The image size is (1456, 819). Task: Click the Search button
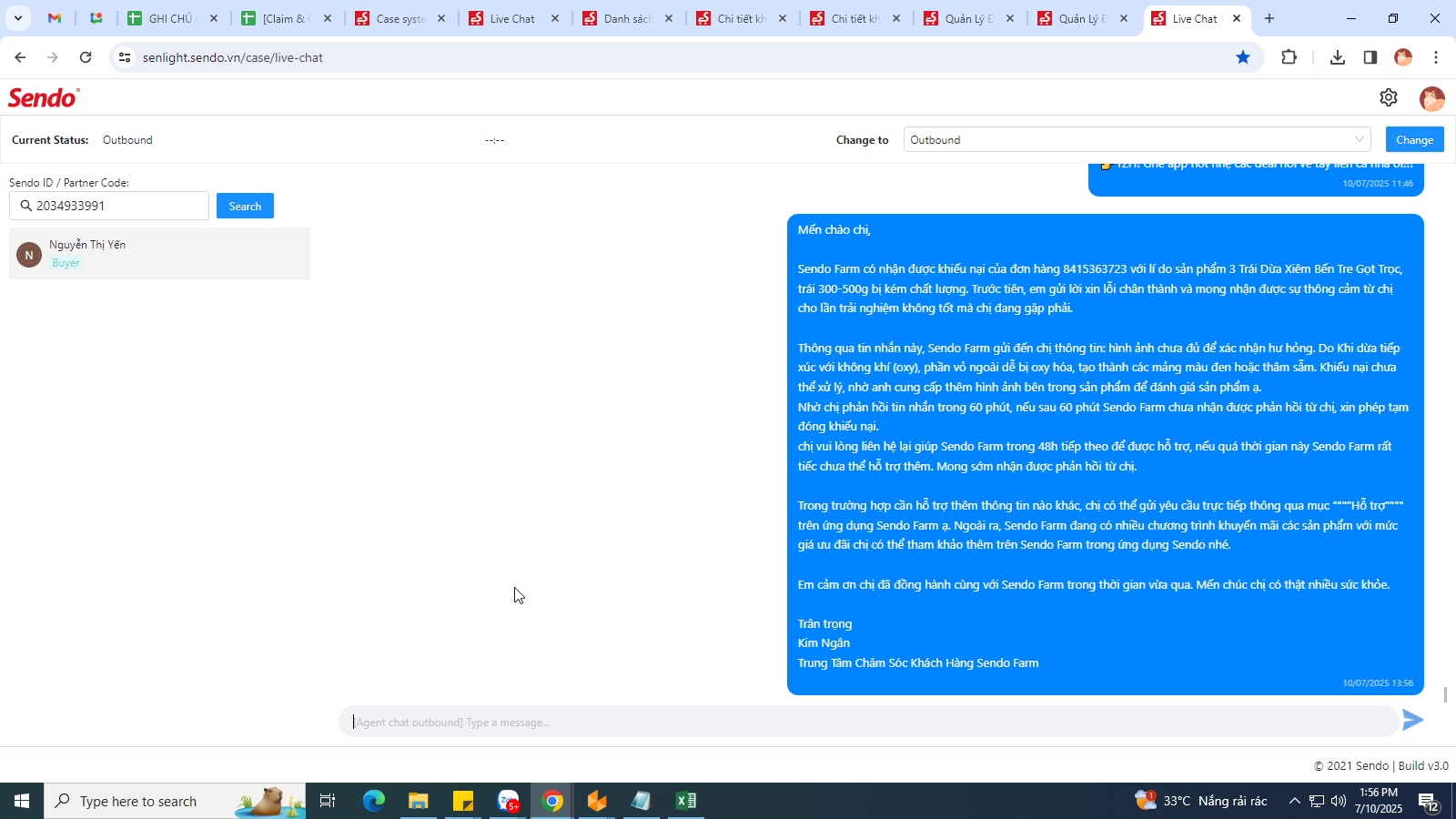(245, 206)
